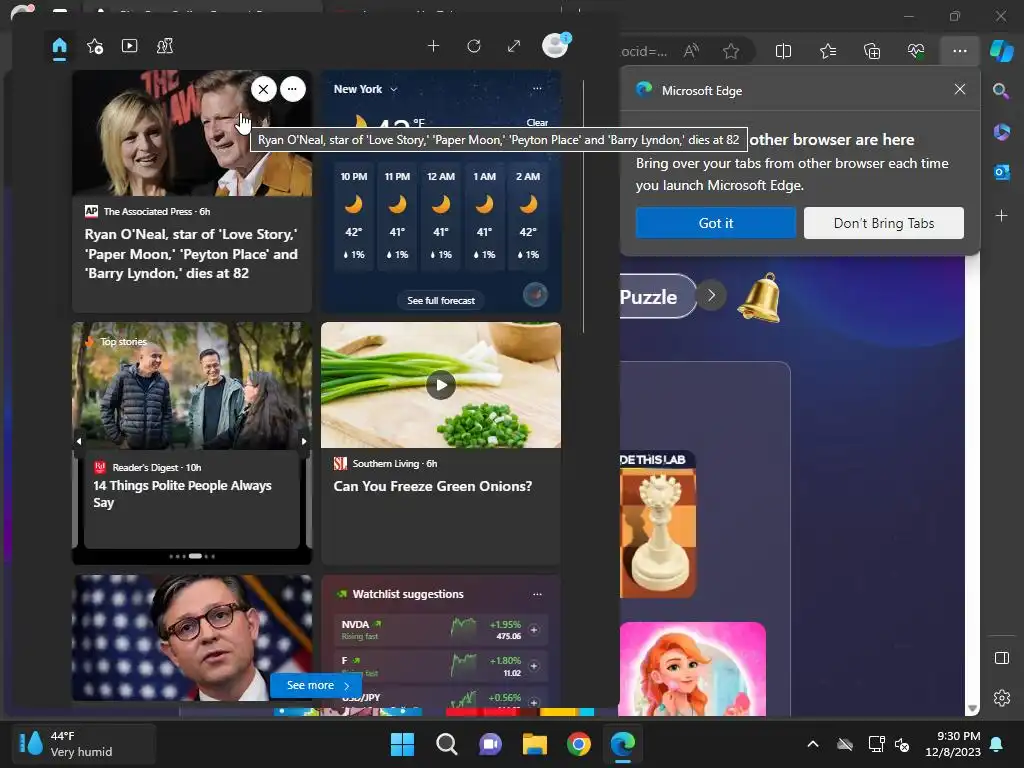The width and height of the screenshot is (1024, 768).
Task: Open Edge Browser essentials heart icon
Action: tap(916, 51)
